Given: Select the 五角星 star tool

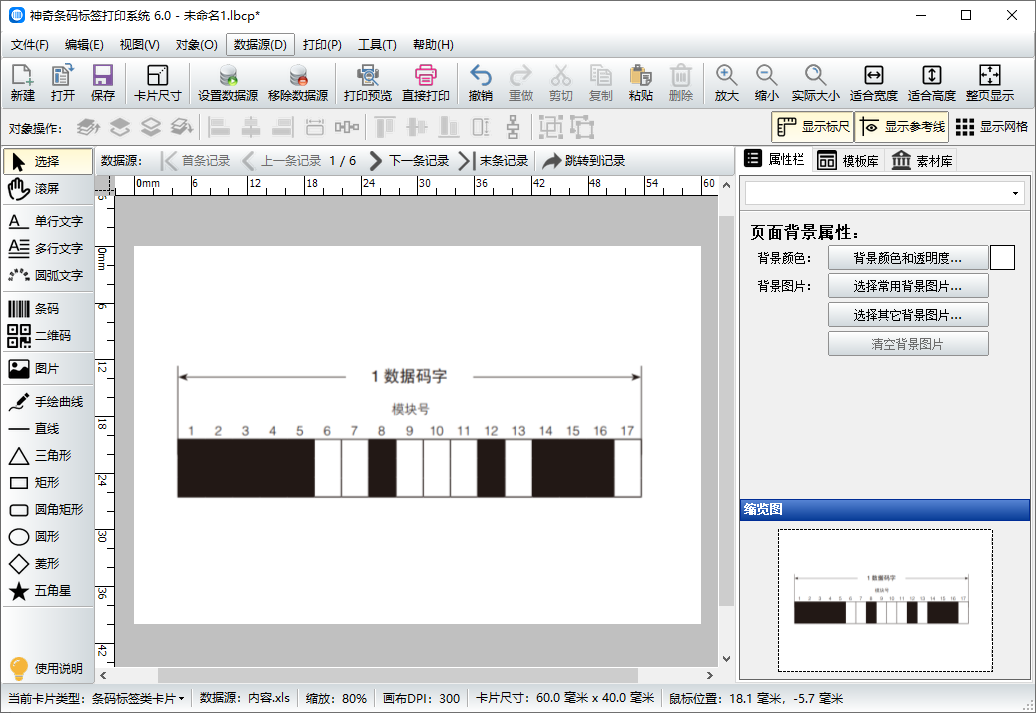Looking at the screenshot, I should 48,591.
